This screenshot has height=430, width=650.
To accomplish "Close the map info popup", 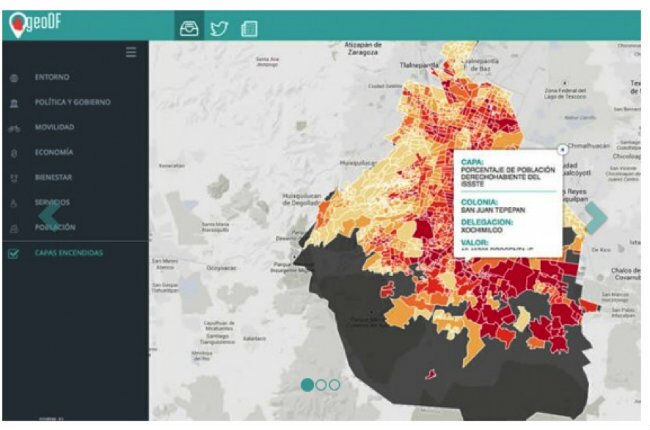I will click(562, 149).
